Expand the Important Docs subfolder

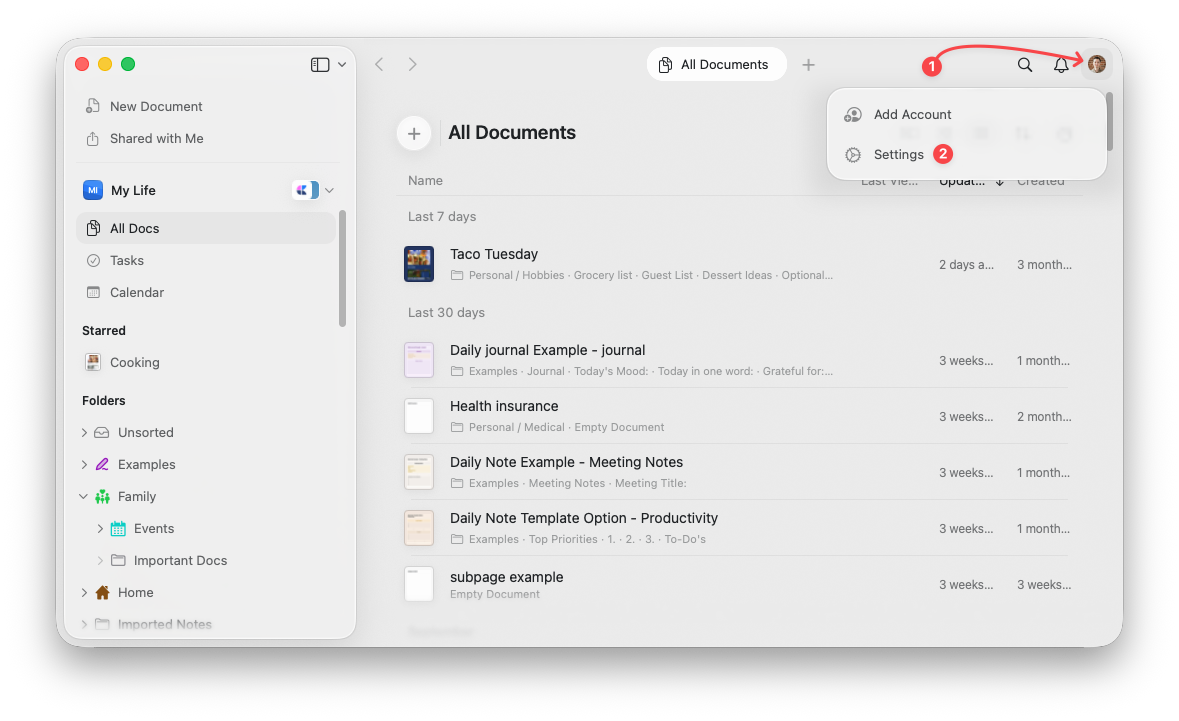(100, 561)
